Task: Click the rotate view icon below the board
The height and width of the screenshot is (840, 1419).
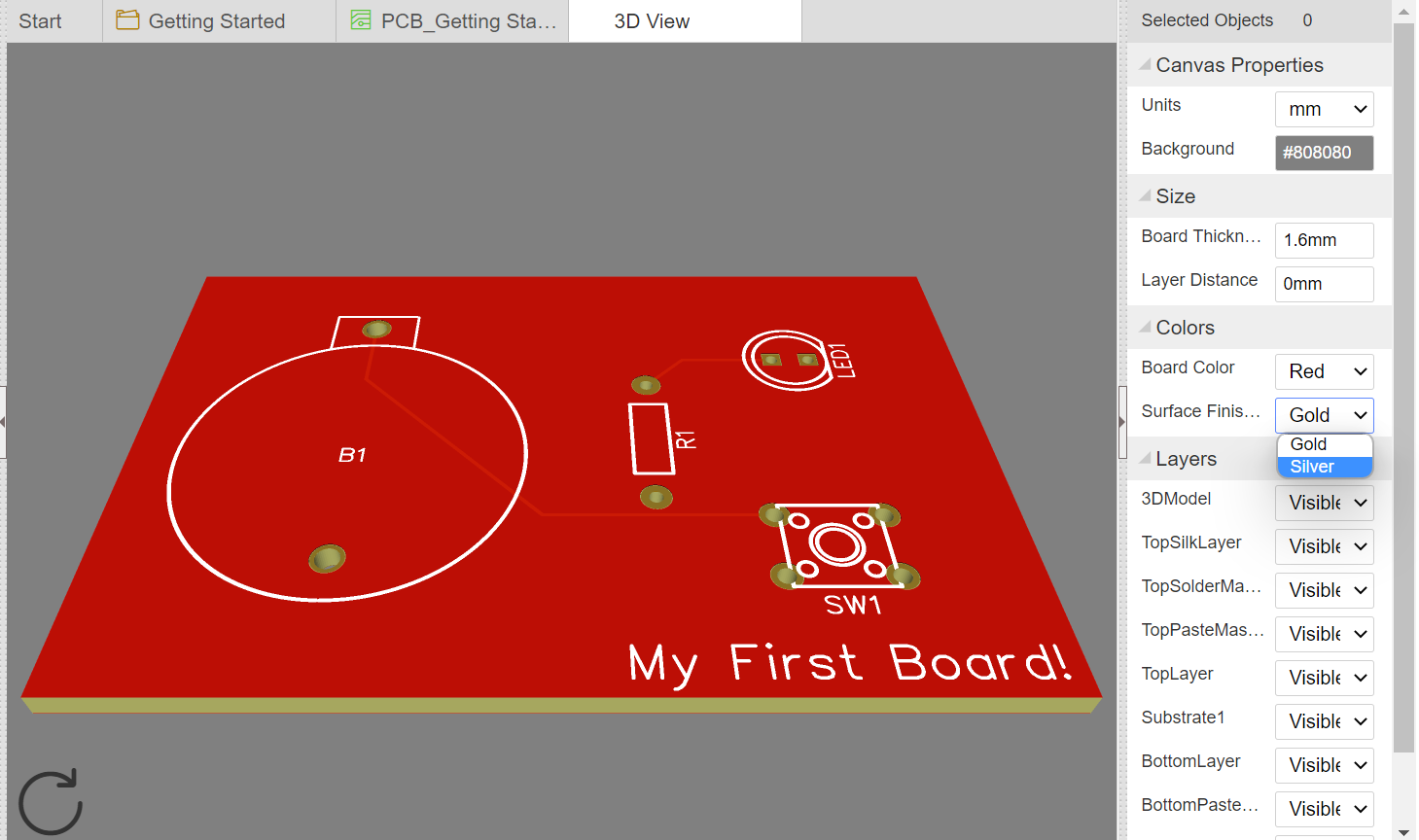Action: pos(50,799)
